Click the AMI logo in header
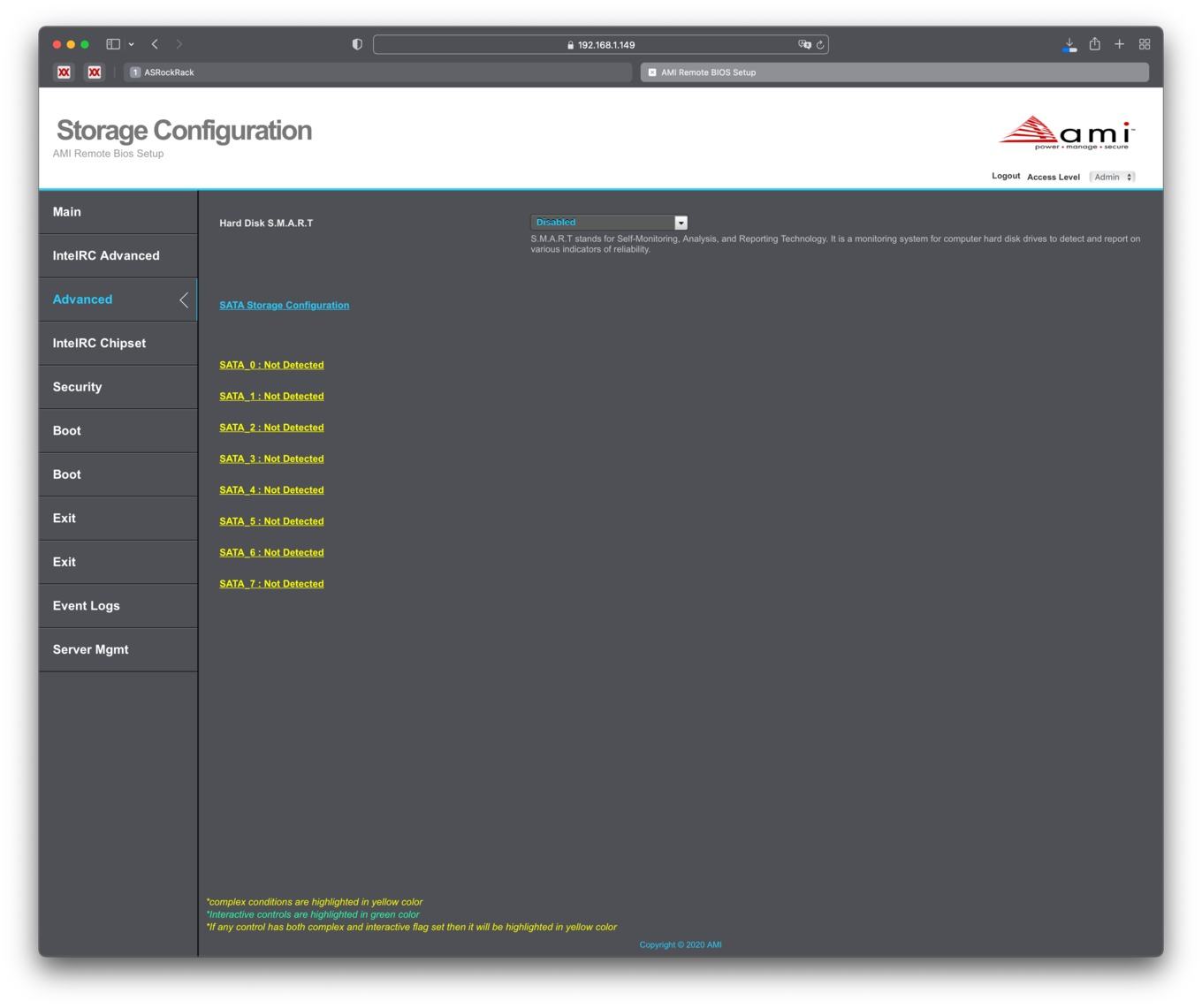1202x1008 pixels. (x=1067, y=133)
